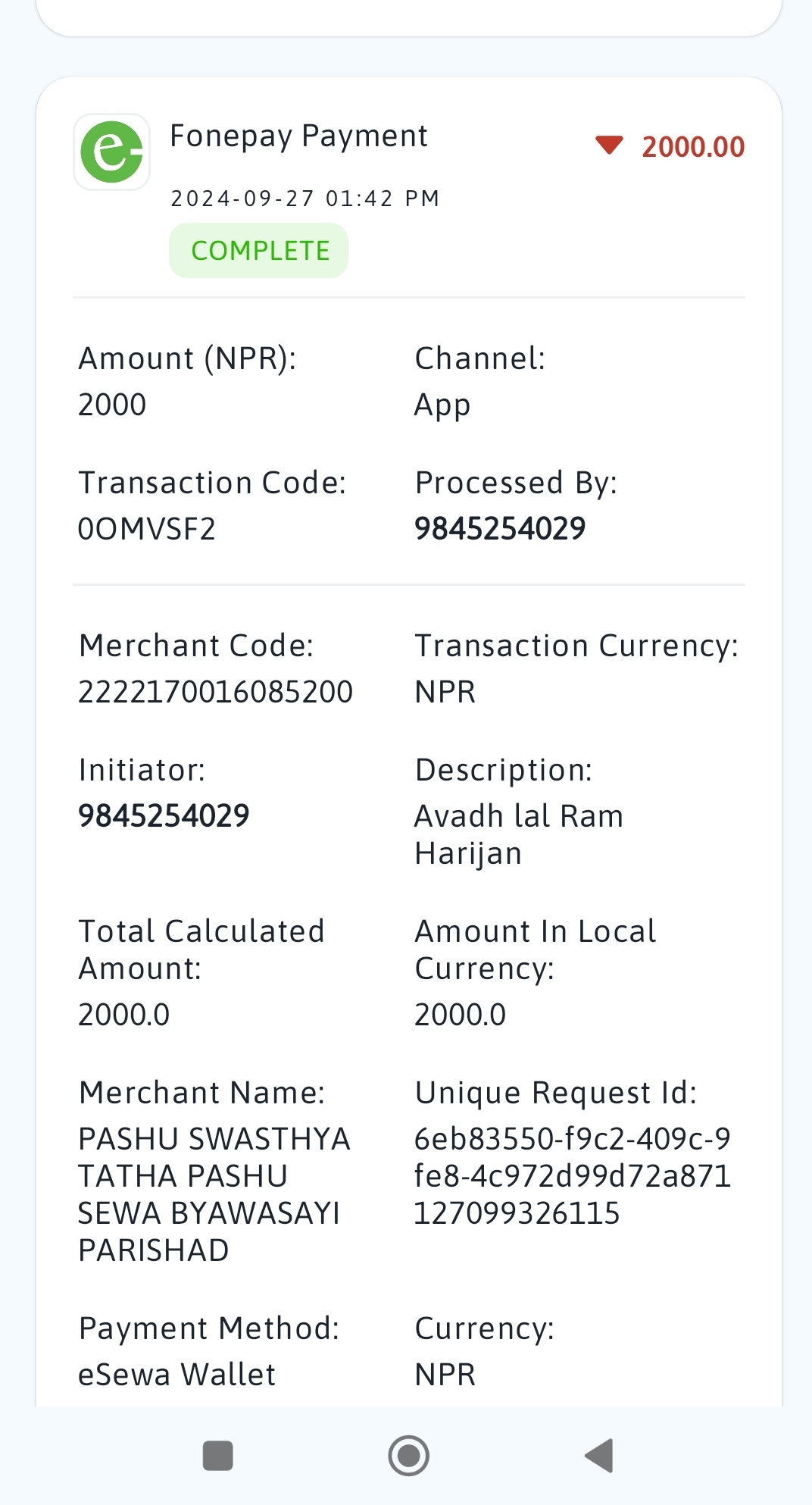The width and height of the screenshot is (812, 1505).
Task: Tap the Android home circle button
Action: tap(409, 1455)
